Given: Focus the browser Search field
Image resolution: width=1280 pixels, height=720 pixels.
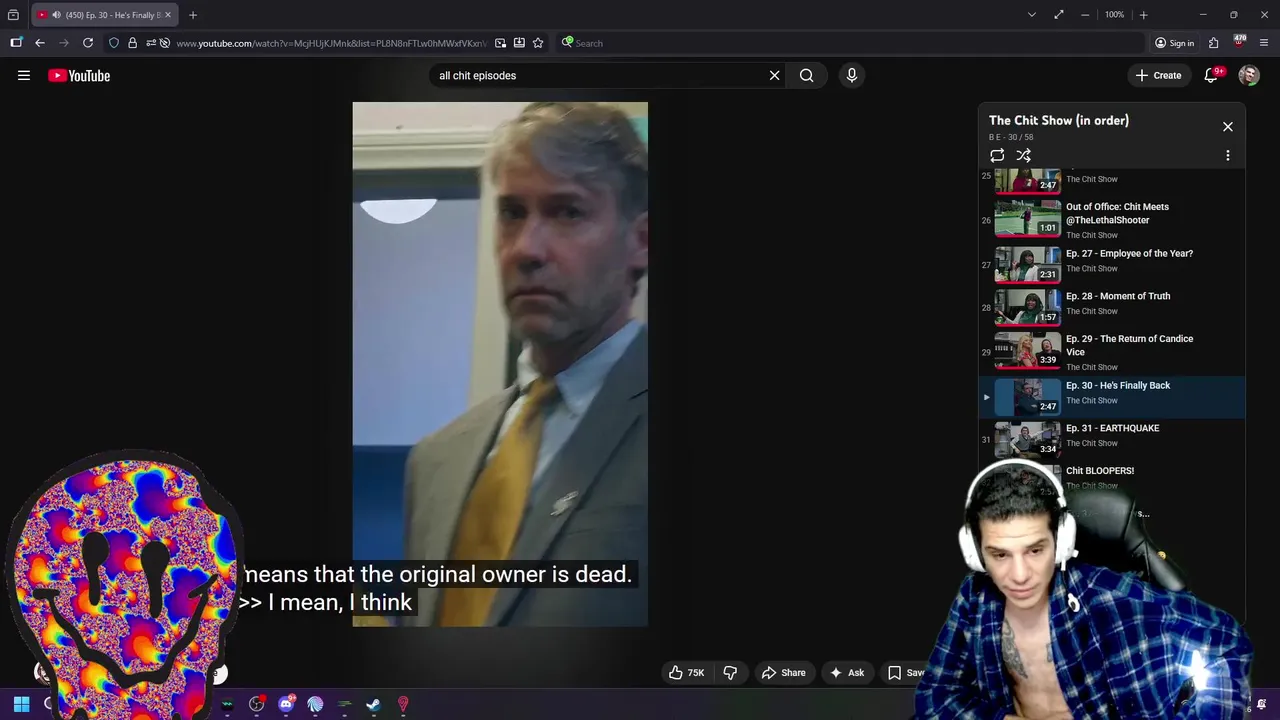Looking at the screenshot, I should (x=850, y=43).
